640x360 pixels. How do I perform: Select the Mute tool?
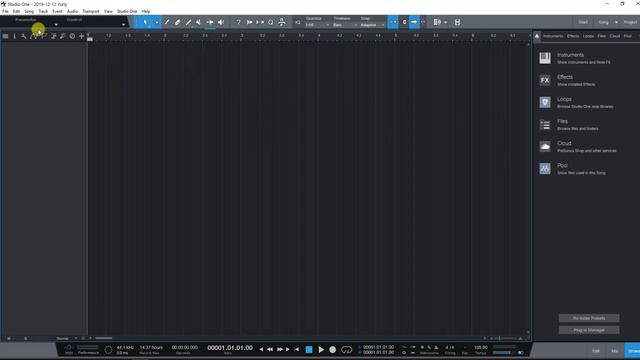click(x=199, y=22)
